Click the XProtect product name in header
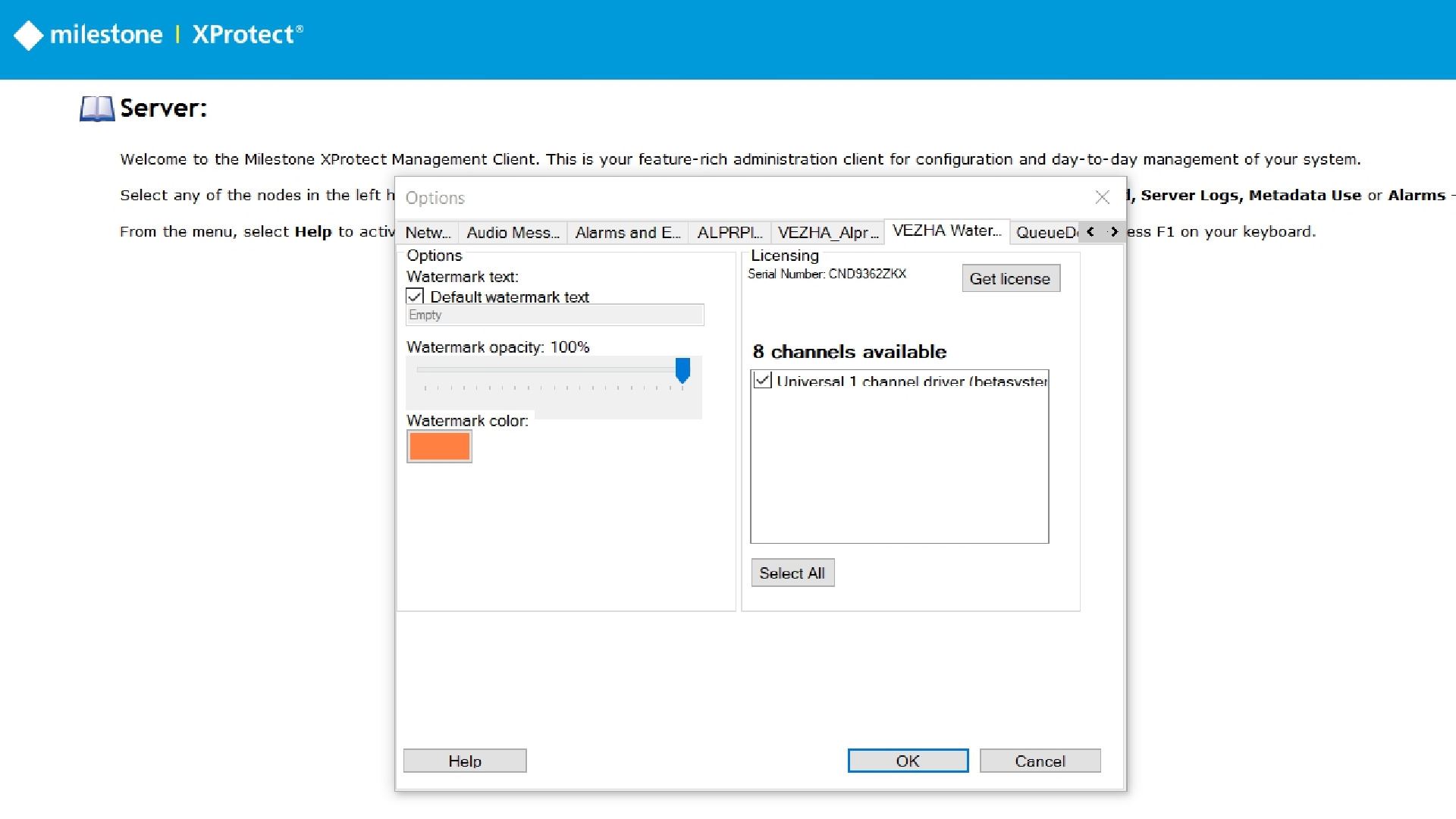Viewport: 1456px width, 819px height. 247,35
